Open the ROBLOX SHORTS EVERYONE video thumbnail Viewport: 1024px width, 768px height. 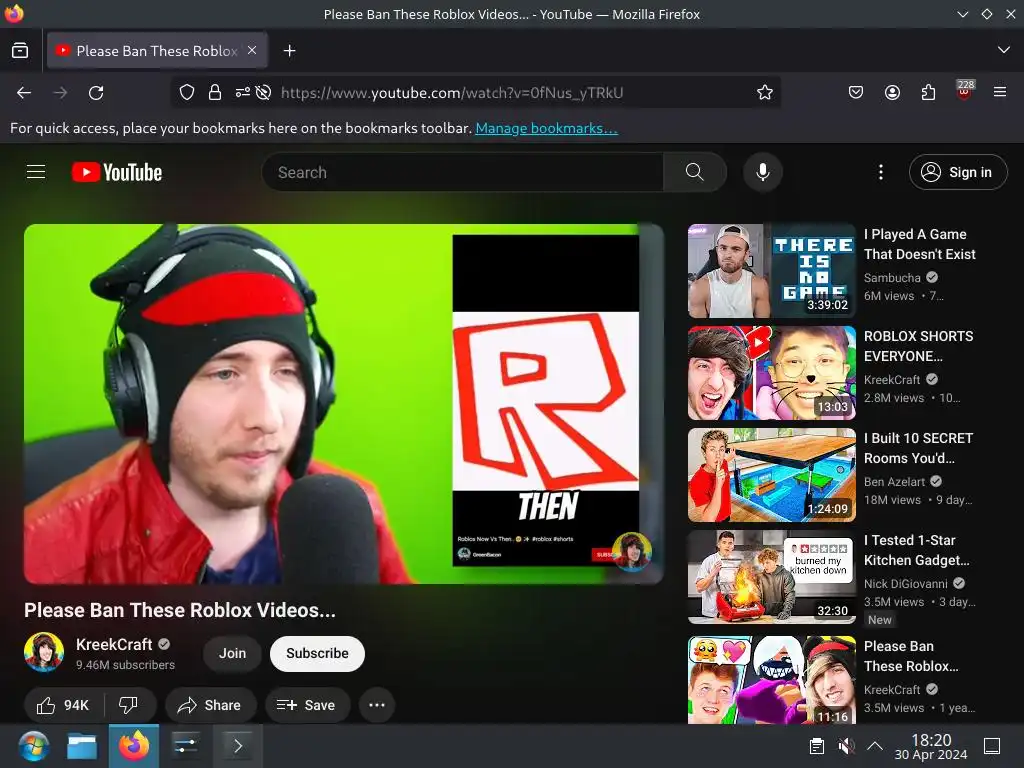coord(772,373)
